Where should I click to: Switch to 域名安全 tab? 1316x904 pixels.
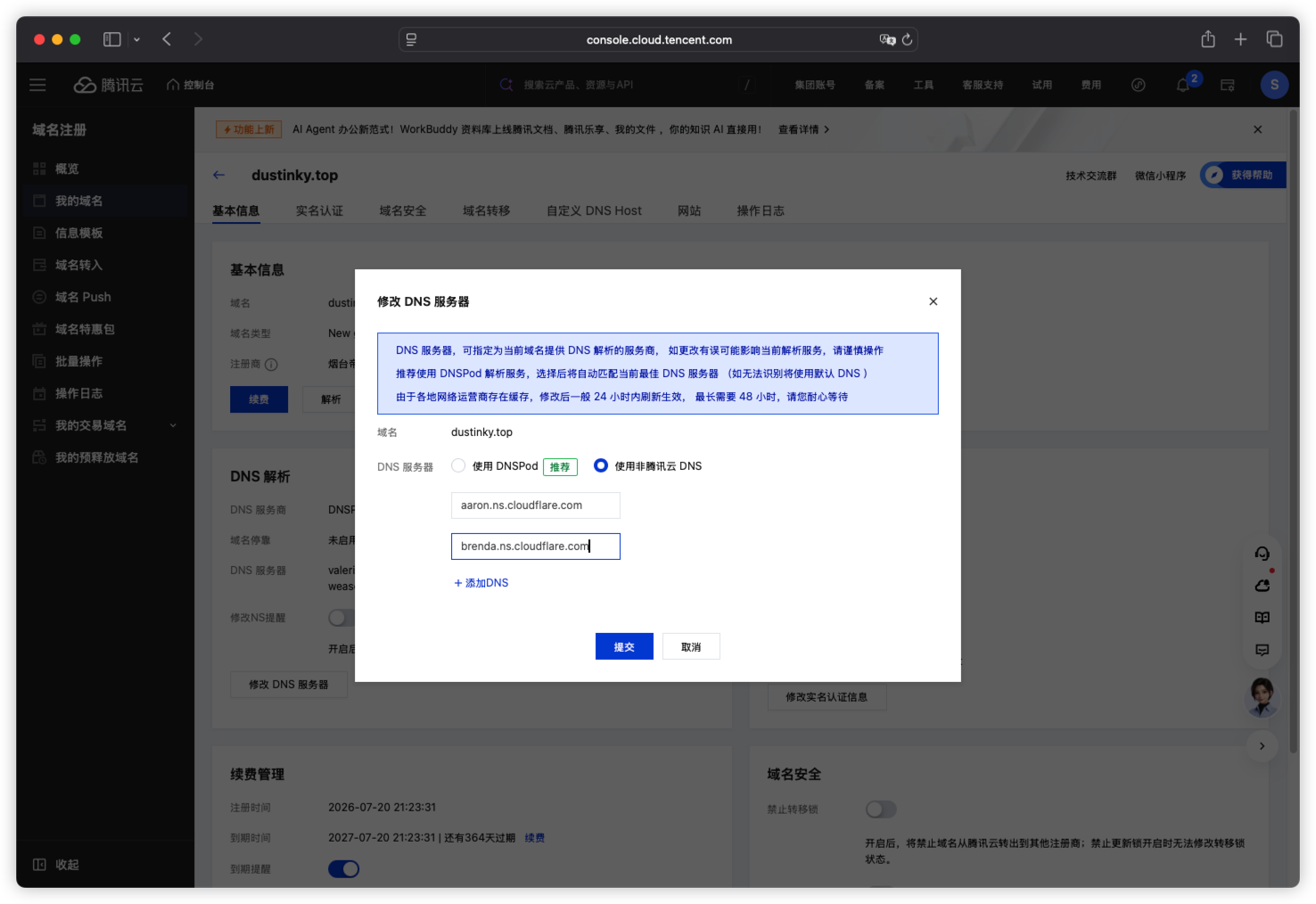[403, 210]
